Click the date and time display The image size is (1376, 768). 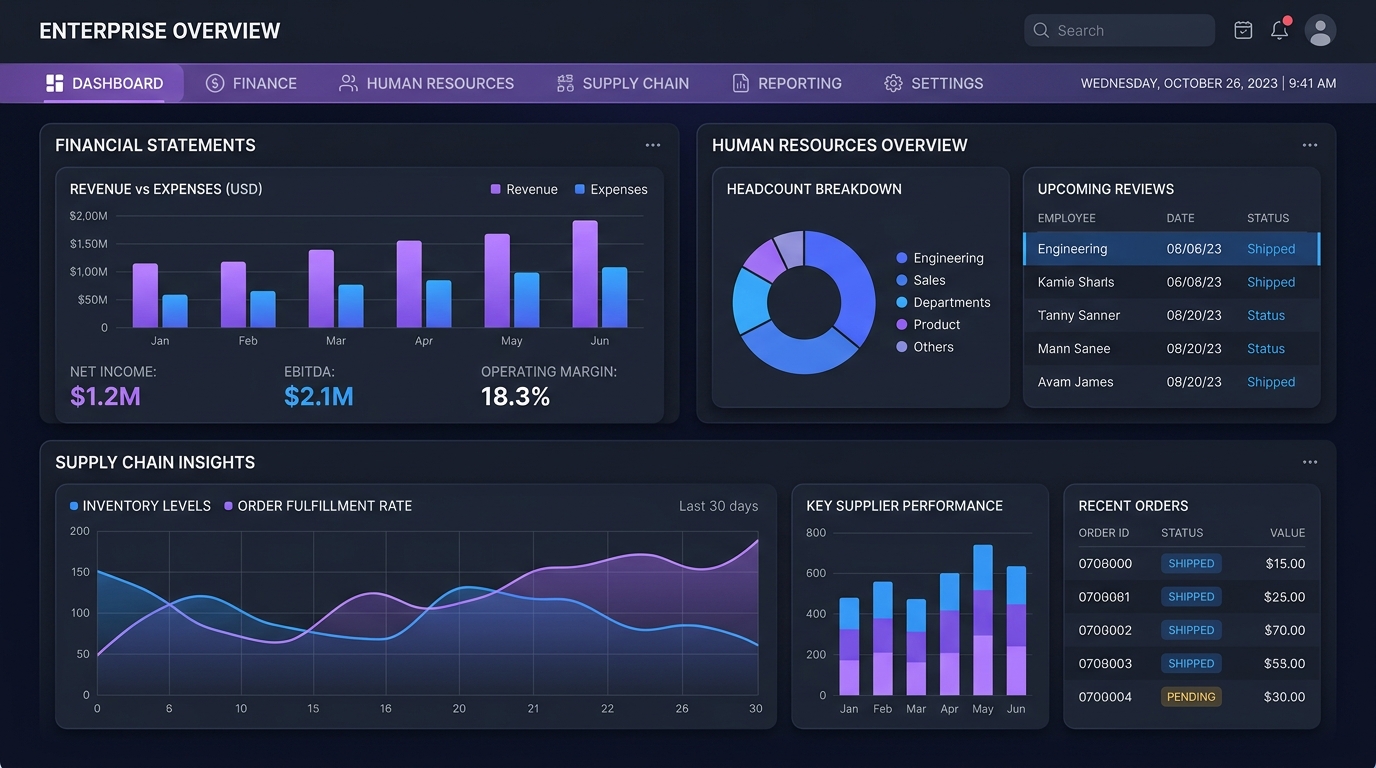(x=1208, y=83)
